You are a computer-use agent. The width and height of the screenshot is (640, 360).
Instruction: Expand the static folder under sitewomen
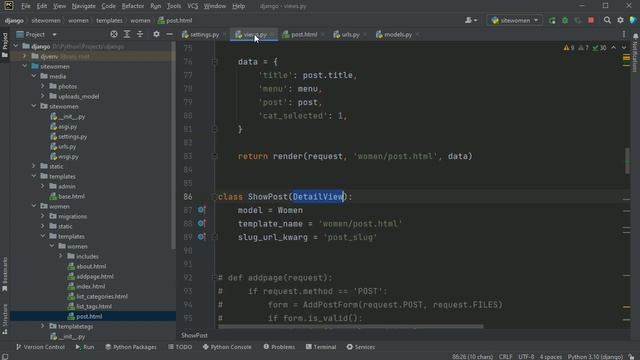[x=34, y=166]
